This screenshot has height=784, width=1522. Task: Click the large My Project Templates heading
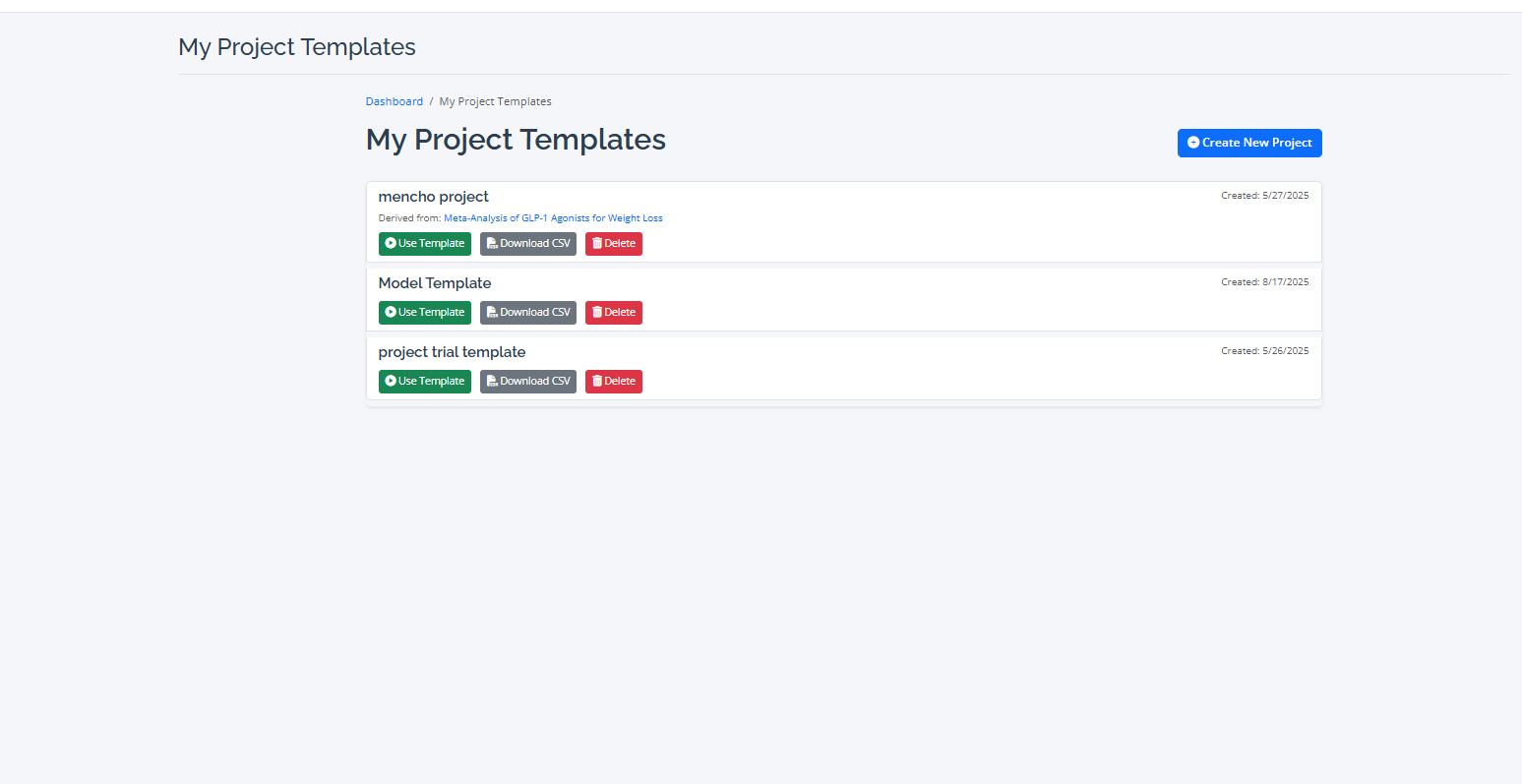tap(516, 140)
